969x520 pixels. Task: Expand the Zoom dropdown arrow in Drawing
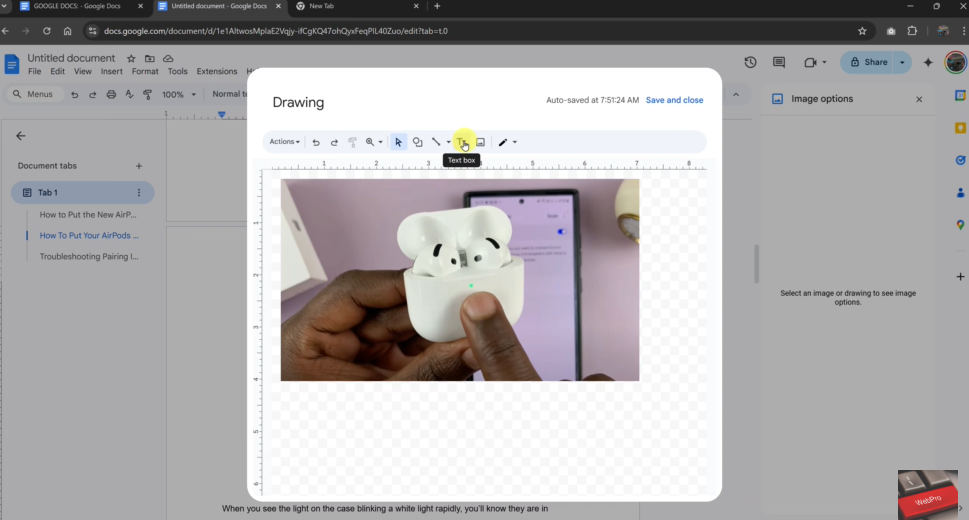[381, 142]
